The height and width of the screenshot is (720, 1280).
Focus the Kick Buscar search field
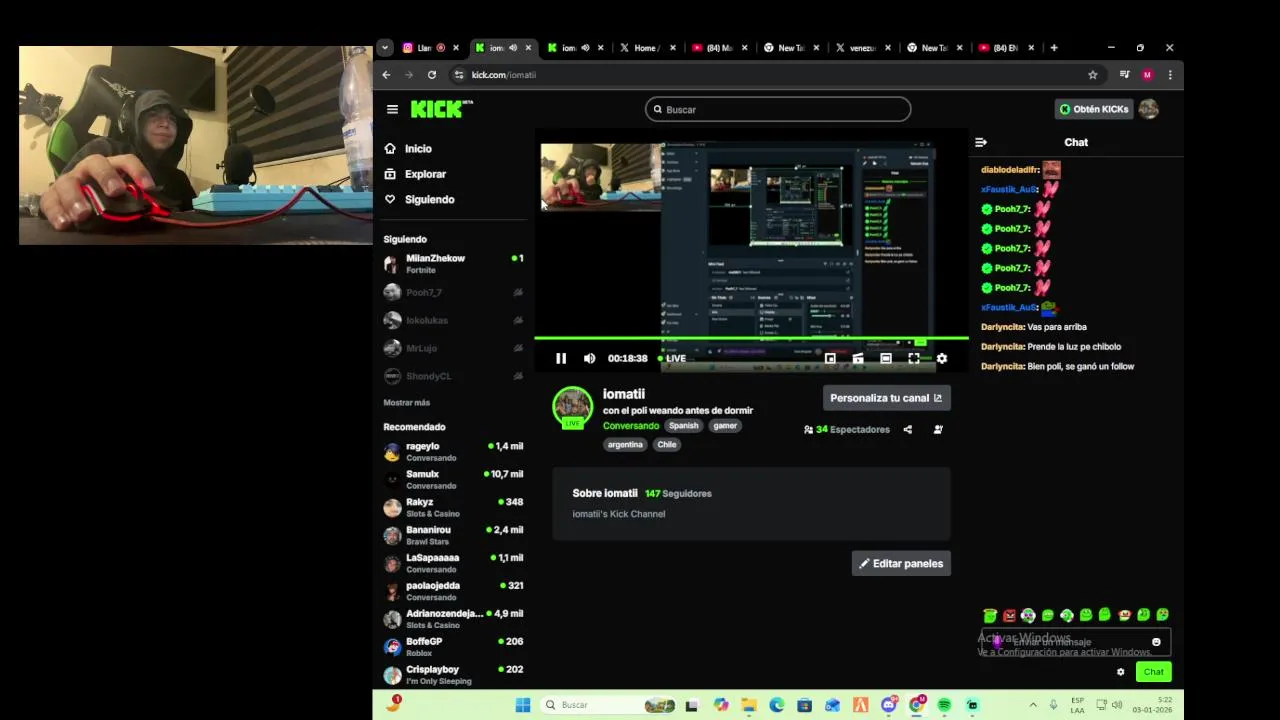pos(778,109)
